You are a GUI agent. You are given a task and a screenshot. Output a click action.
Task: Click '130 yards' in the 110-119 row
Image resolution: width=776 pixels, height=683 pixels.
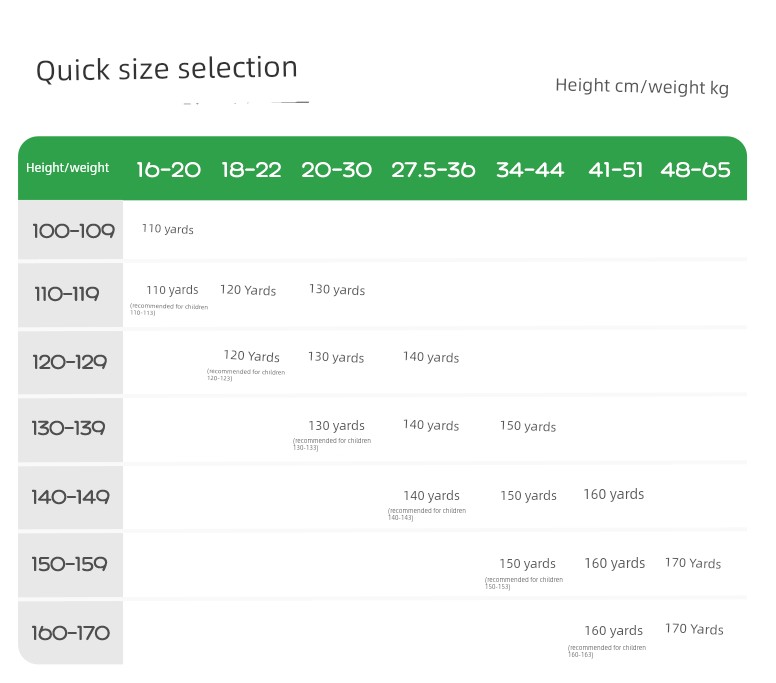tap(337, 290)
